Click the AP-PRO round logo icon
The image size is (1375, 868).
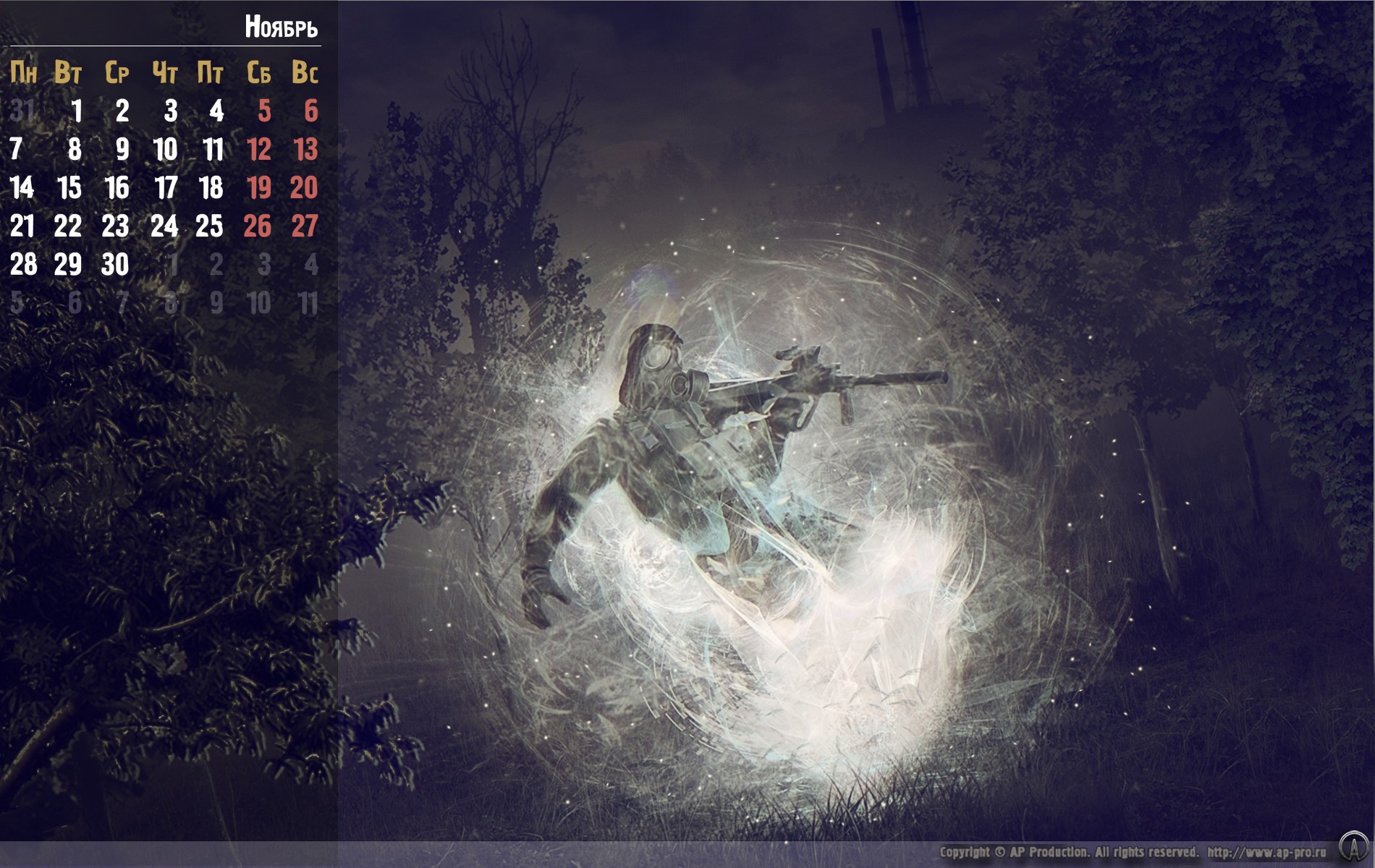1353,846
